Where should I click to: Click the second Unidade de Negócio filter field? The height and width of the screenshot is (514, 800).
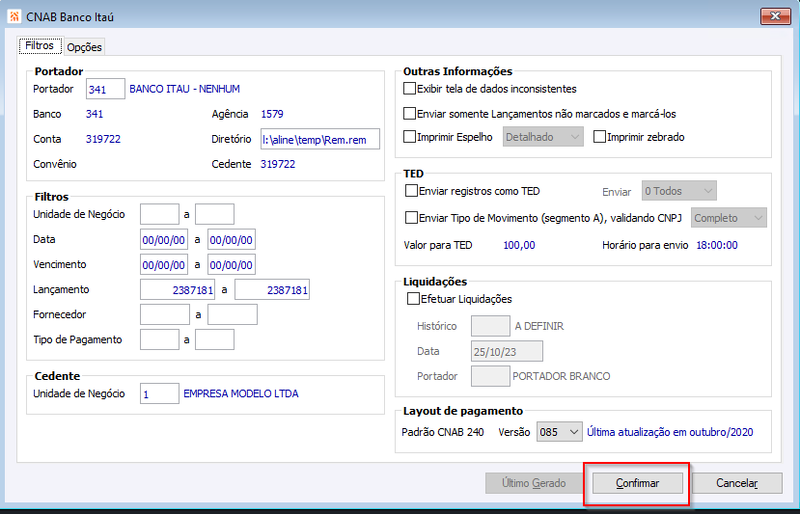[x=215, y=214]
